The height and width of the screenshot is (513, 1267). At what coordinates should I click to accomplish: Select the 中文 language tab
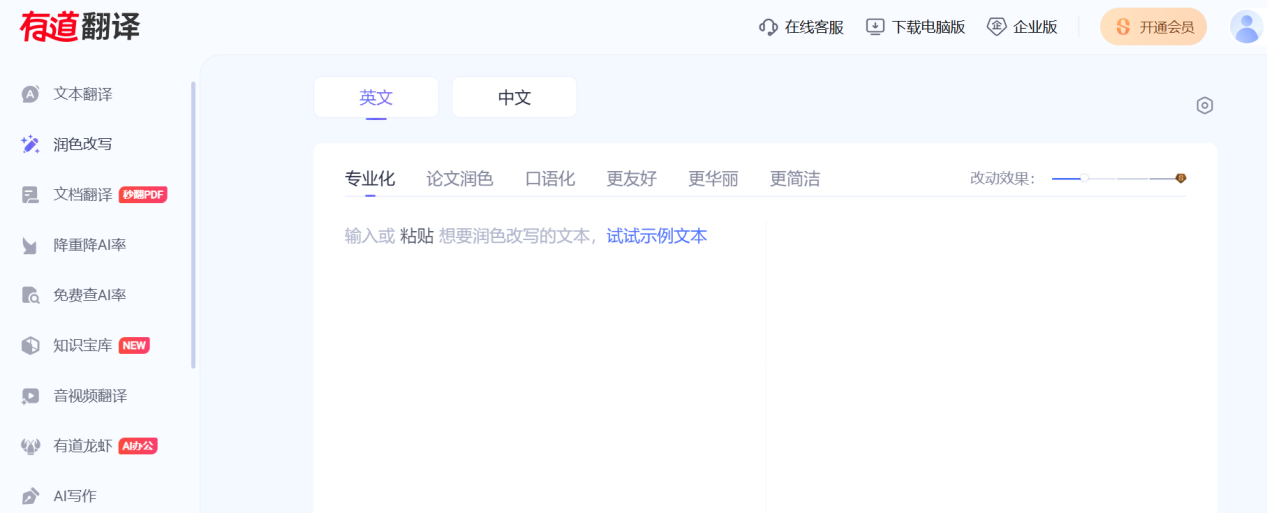coord(514,97)
